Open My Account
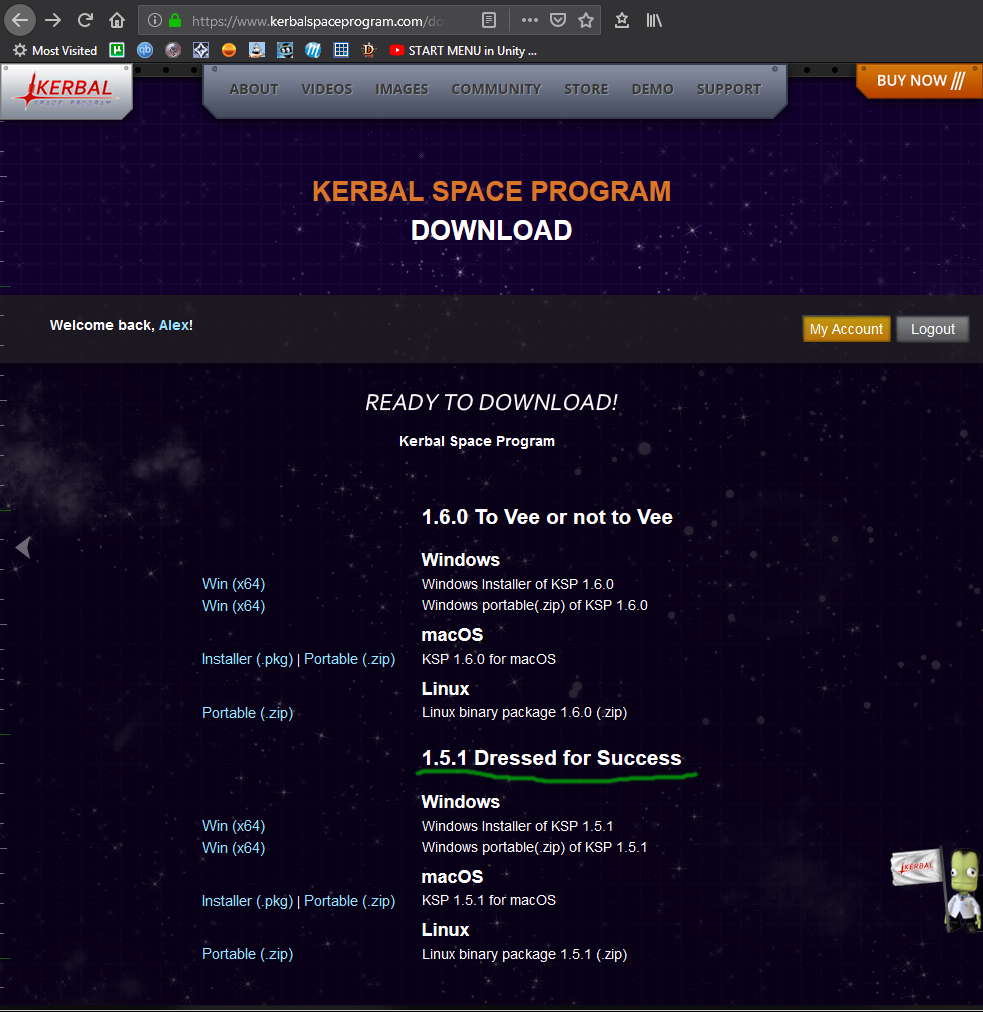The width and height of the screenshot is (983, 1012). (x=846, y=329)
